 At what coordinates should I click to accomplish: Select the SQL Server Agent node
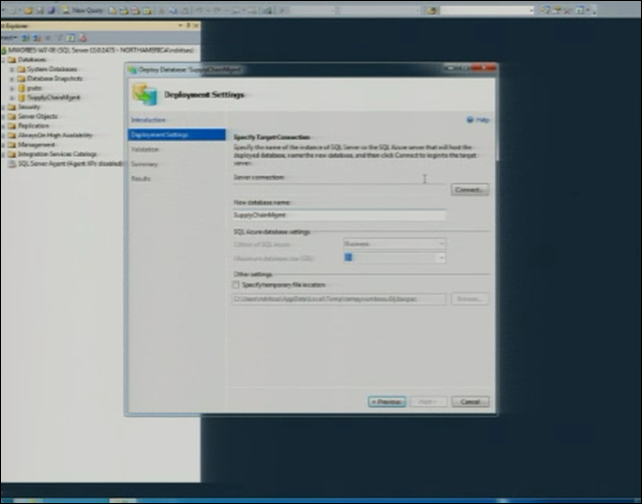[x=66, y=163]
